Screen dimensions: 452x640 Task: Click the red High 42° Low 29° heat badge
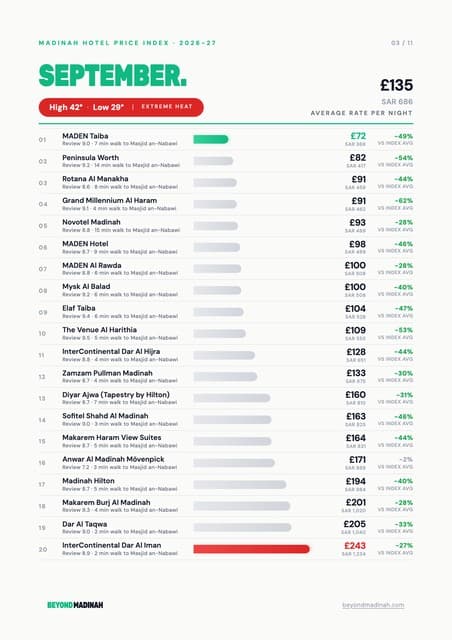point(121,107)
